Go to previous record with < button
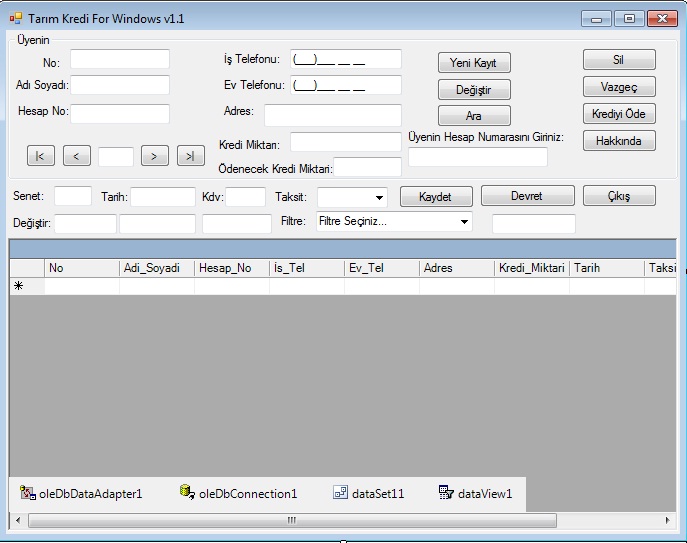 [77, 155]
